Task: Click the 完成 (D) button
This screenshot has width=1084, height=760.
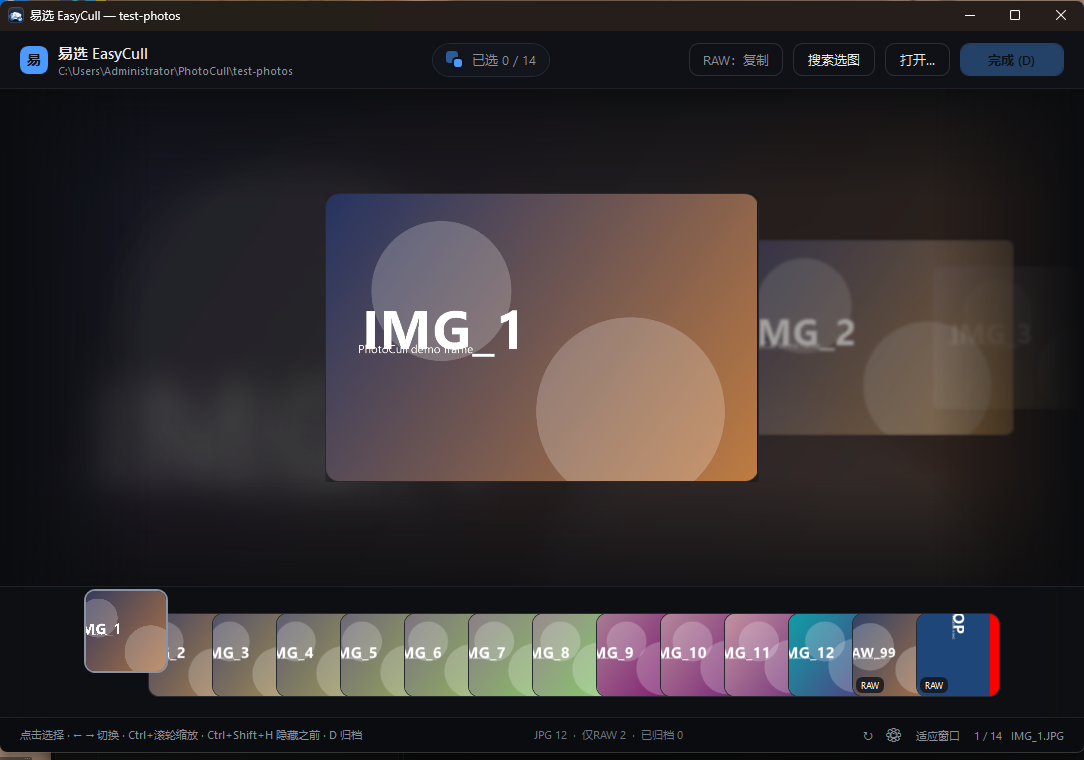Action: click(1011, 60)
